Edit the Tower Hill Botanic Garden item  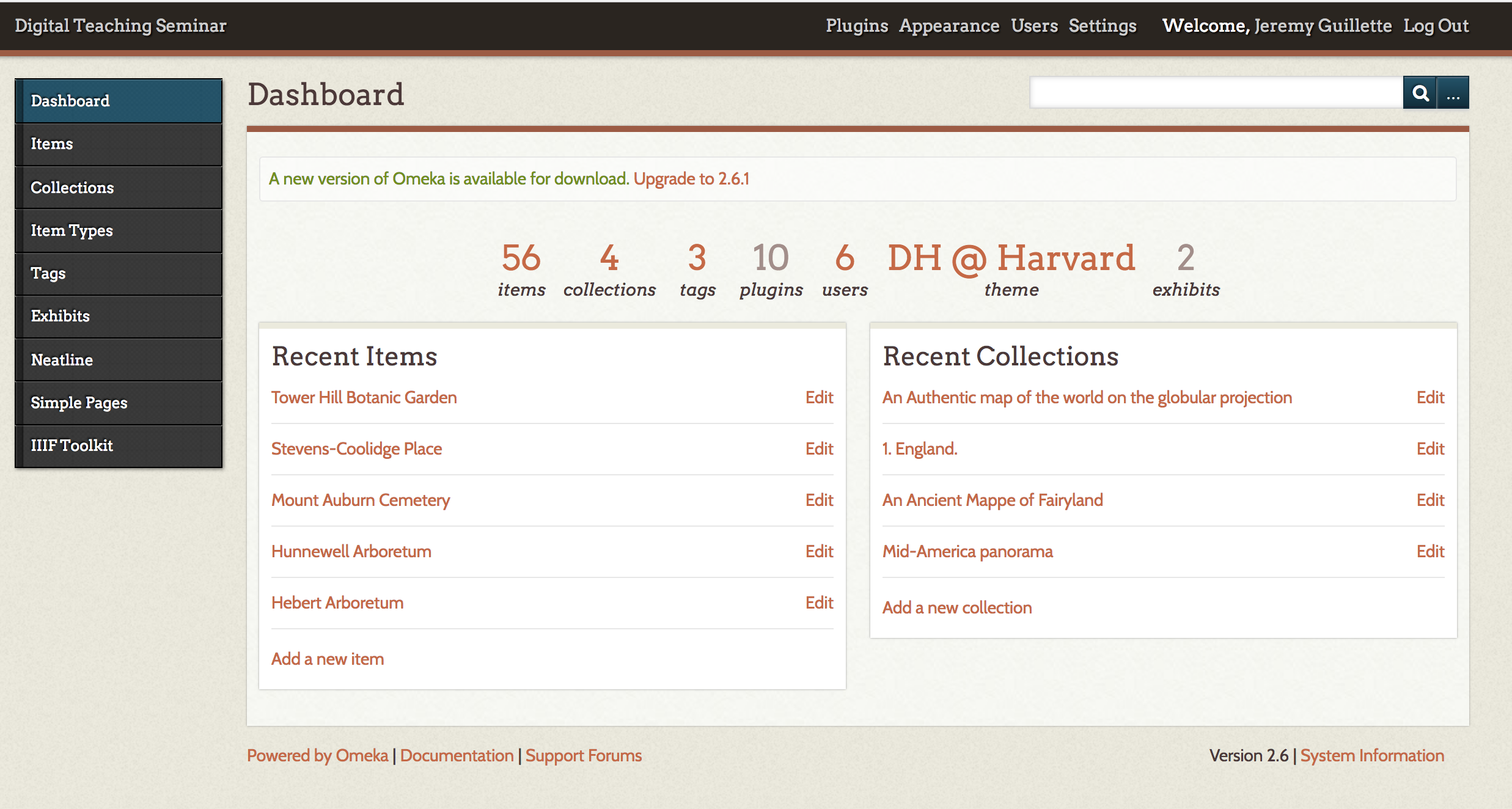tap(818, 397)
